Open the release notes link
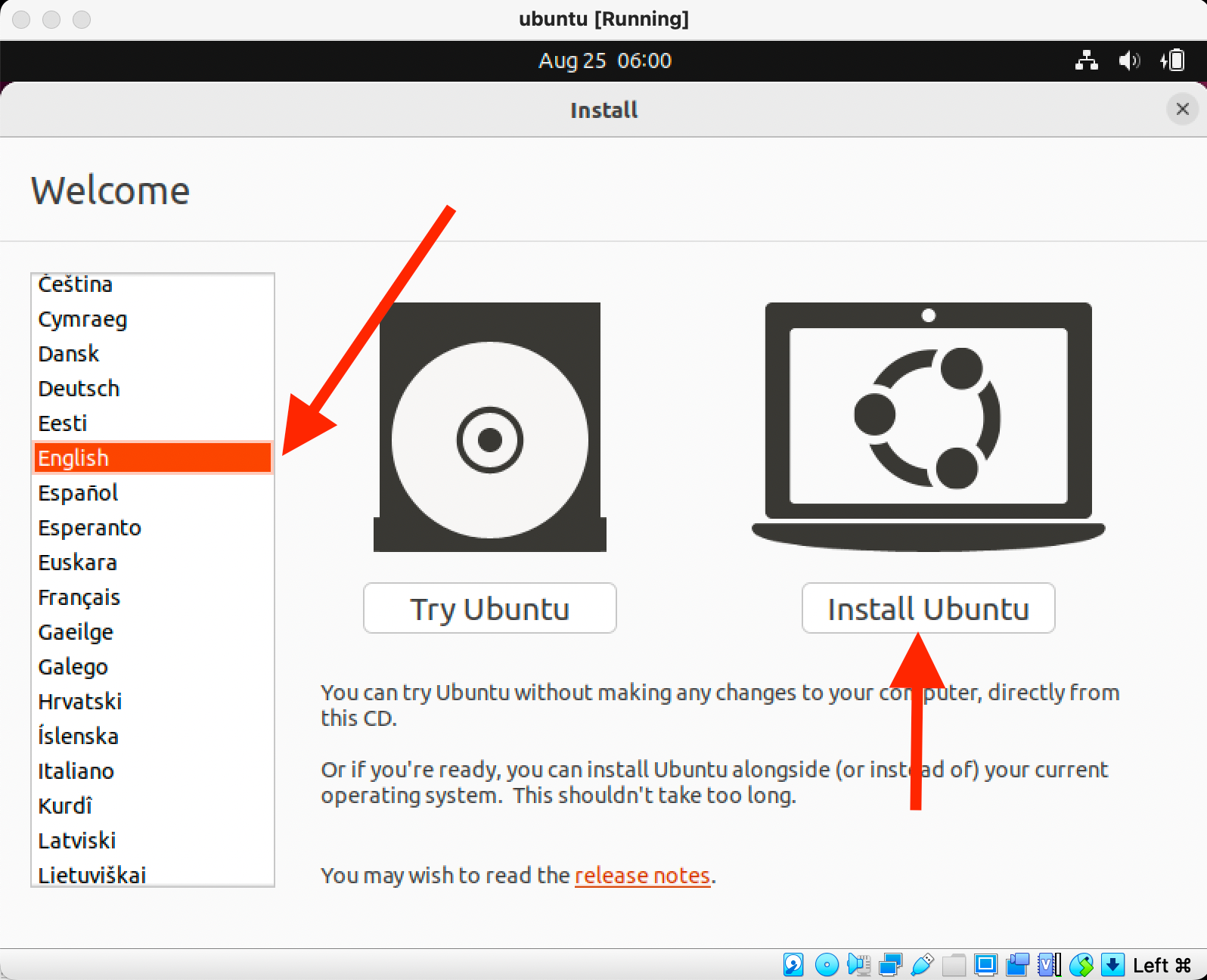The image size is (1207, 980). coord(642,876)
